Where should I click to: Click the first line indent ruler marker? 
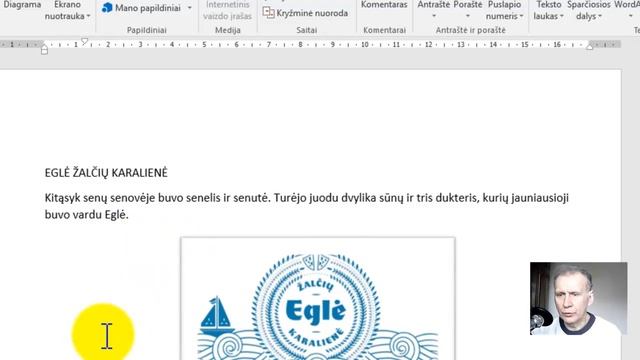[84, 41]
